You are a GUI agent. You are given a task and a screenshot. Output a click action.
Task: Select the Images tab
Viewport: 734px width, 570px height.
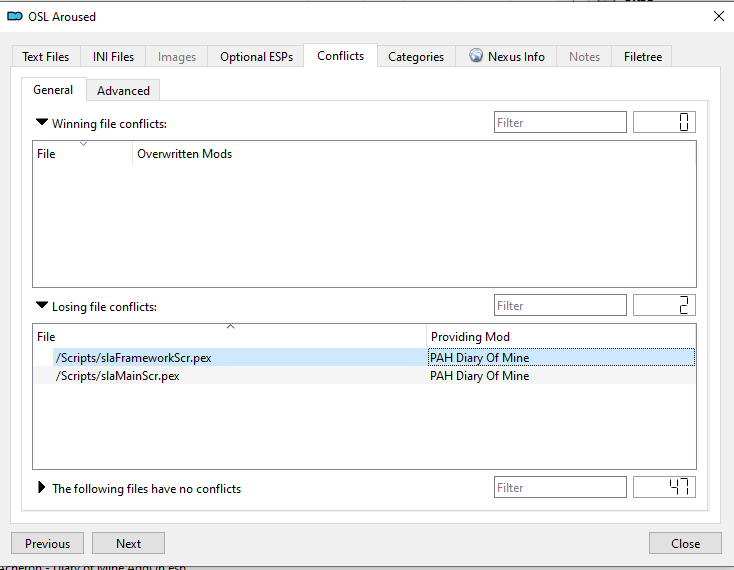tap(176, 57)
